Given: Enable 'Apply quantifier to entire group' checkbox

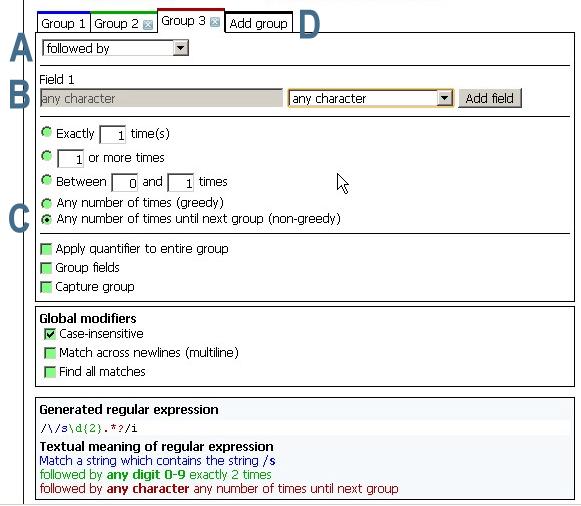Looking at the screenshot, I should click(46, 249).
